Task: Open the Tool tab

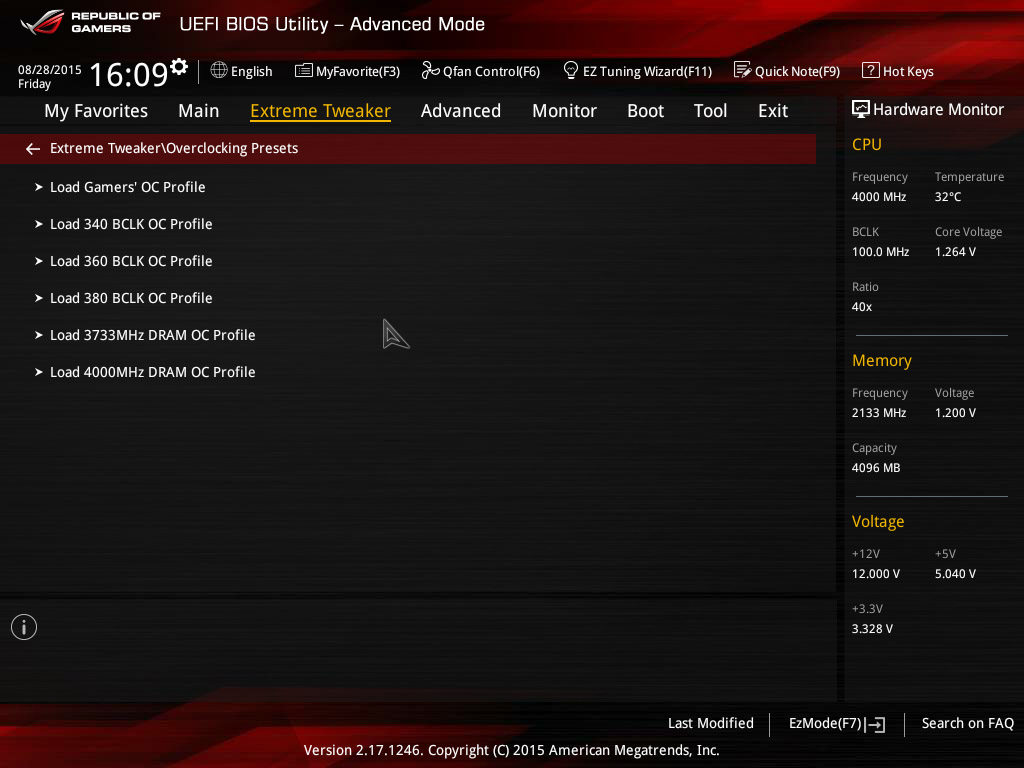Action: pyautogui.click(x=711, y=111)
